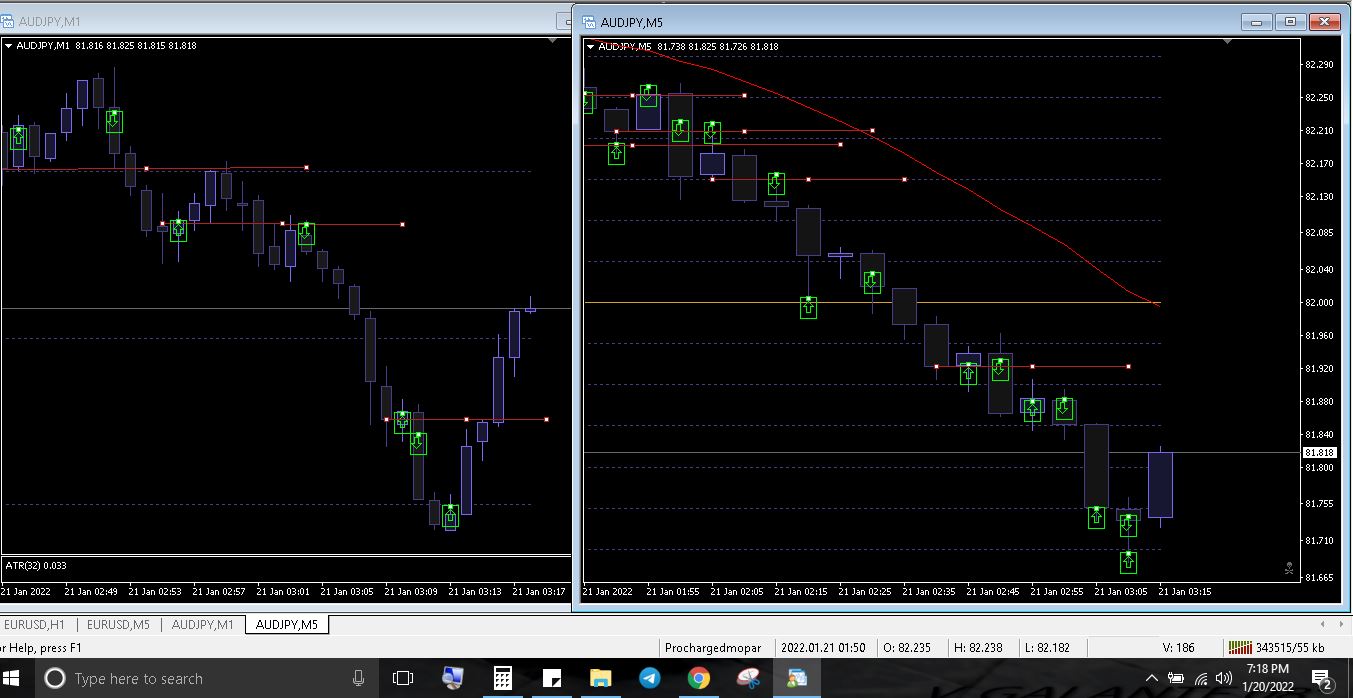1353x698 pixels.
Task: Show hidden system tray icons
Action: [x=1152, y=679]
